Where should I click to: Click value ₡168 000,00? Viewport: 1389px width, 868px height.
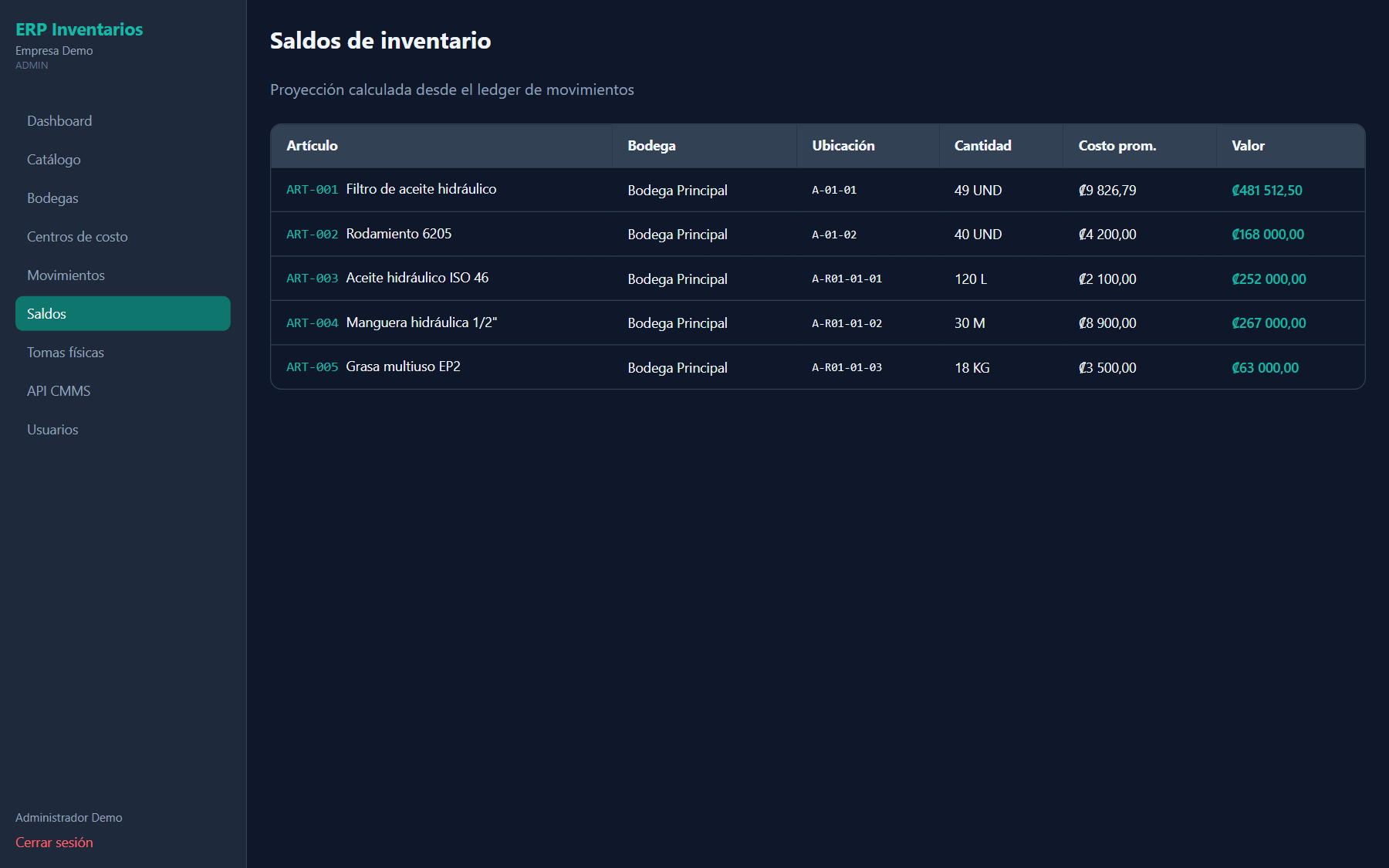point(1268,235)
